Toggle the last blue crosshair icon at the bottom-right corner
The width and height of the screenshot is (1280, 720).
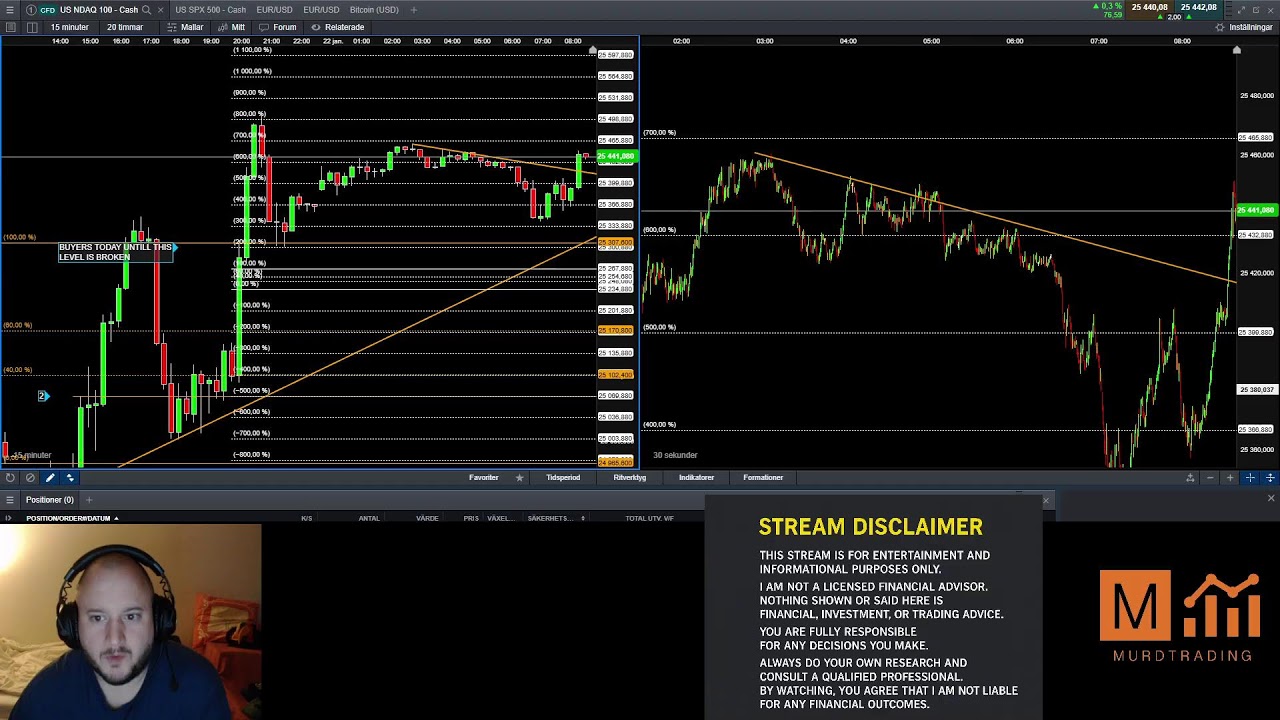coord(1270,478)
